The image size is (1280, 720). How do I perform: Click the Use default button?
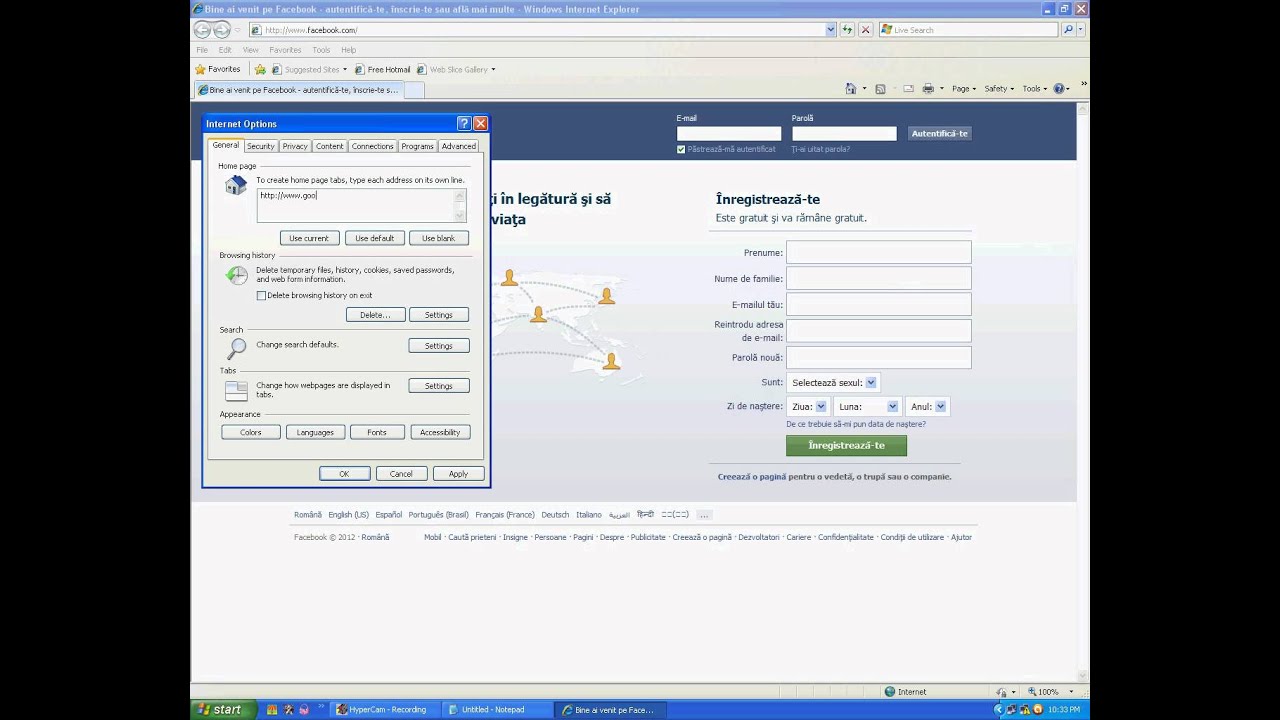pyautogui.click(x=375, y=238)
